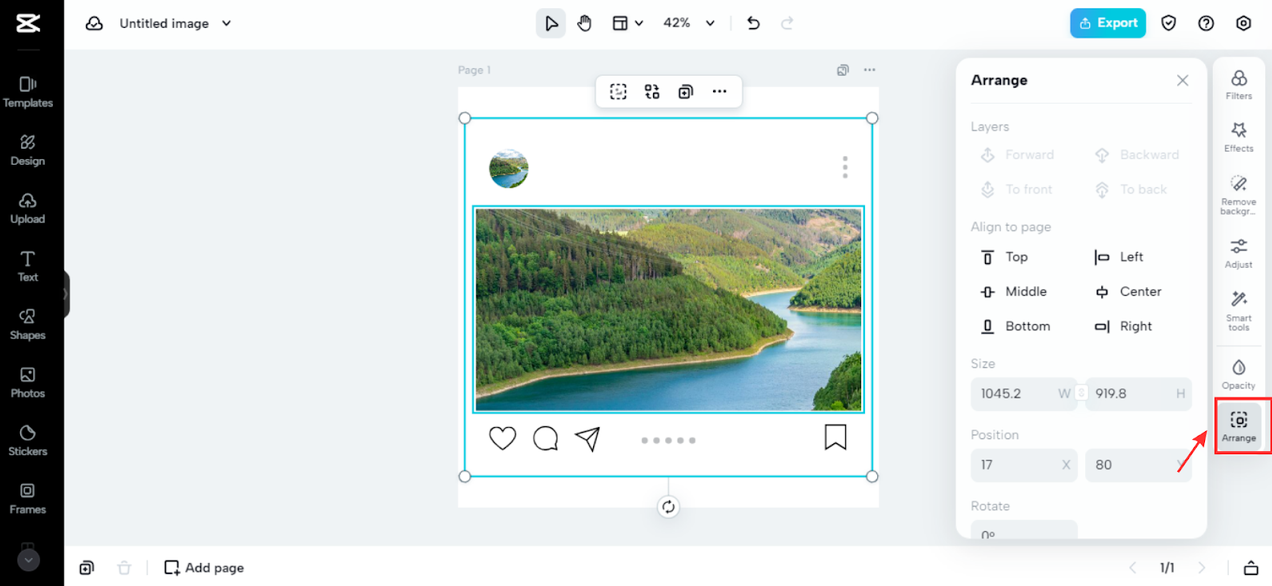Click the height size field 919.8
The width and height of the screenshot is (1272, 586).
click(1138, 394)
